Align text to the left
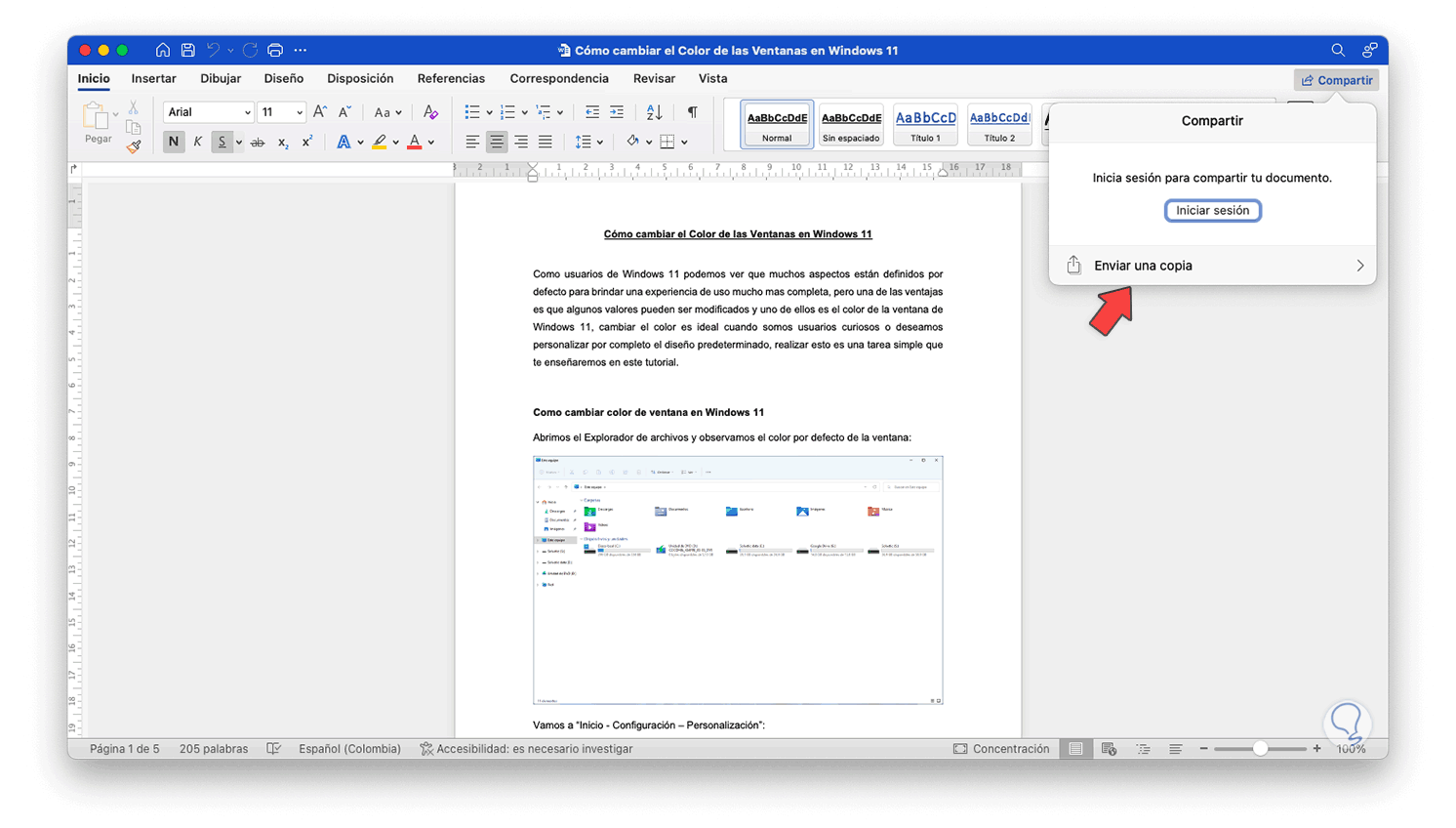The height and width of the screenshot is (828, 1456). click(x=472, y=143)
